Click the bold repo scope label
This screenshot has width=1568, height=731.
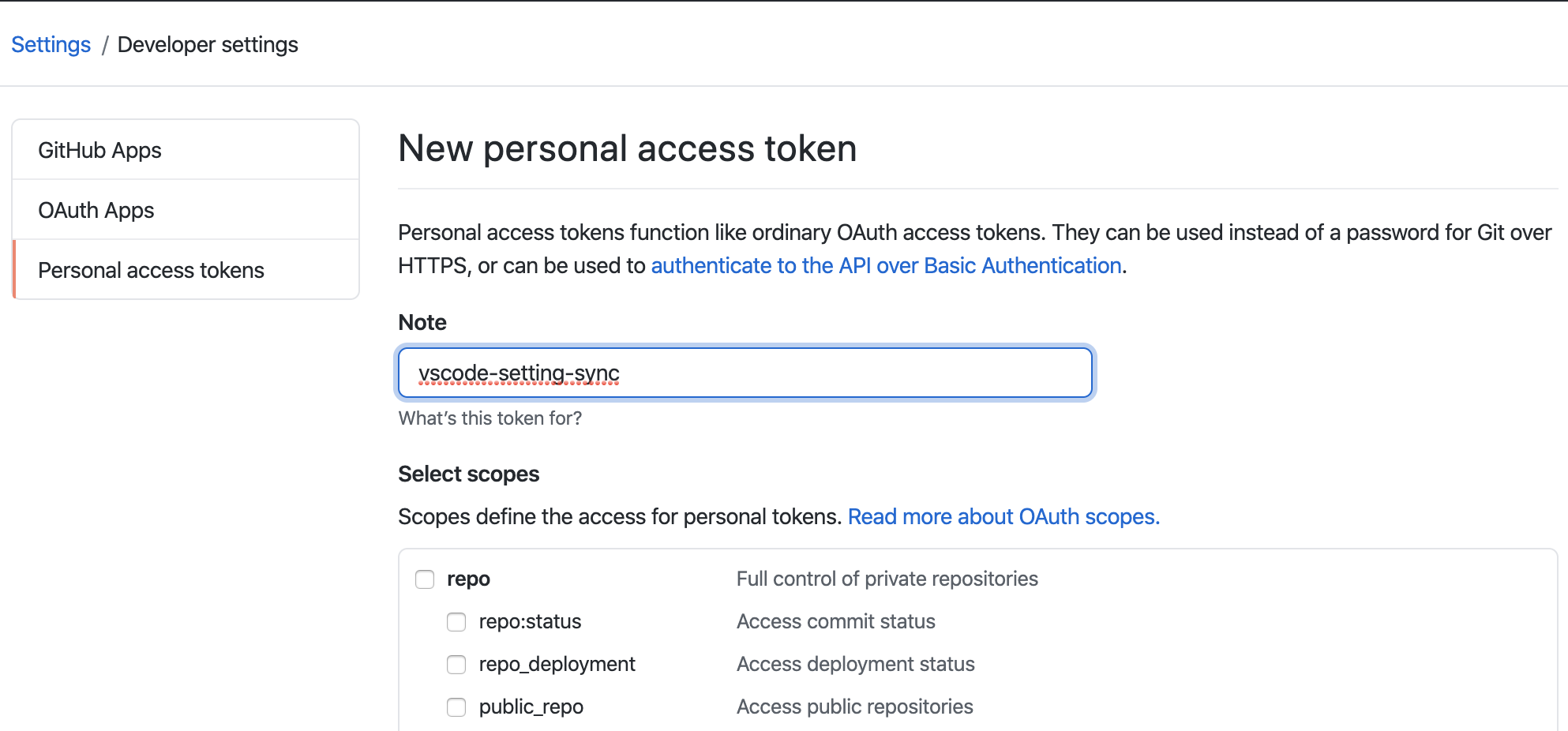pos(468,579)
